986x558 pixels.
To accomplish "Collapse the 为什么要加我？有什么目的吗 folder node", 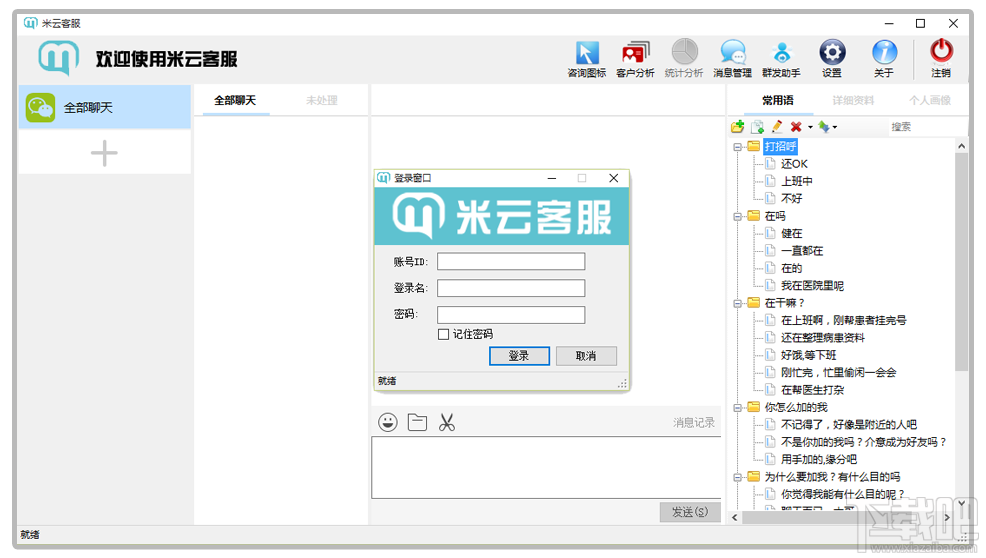I will coord(738,477).
